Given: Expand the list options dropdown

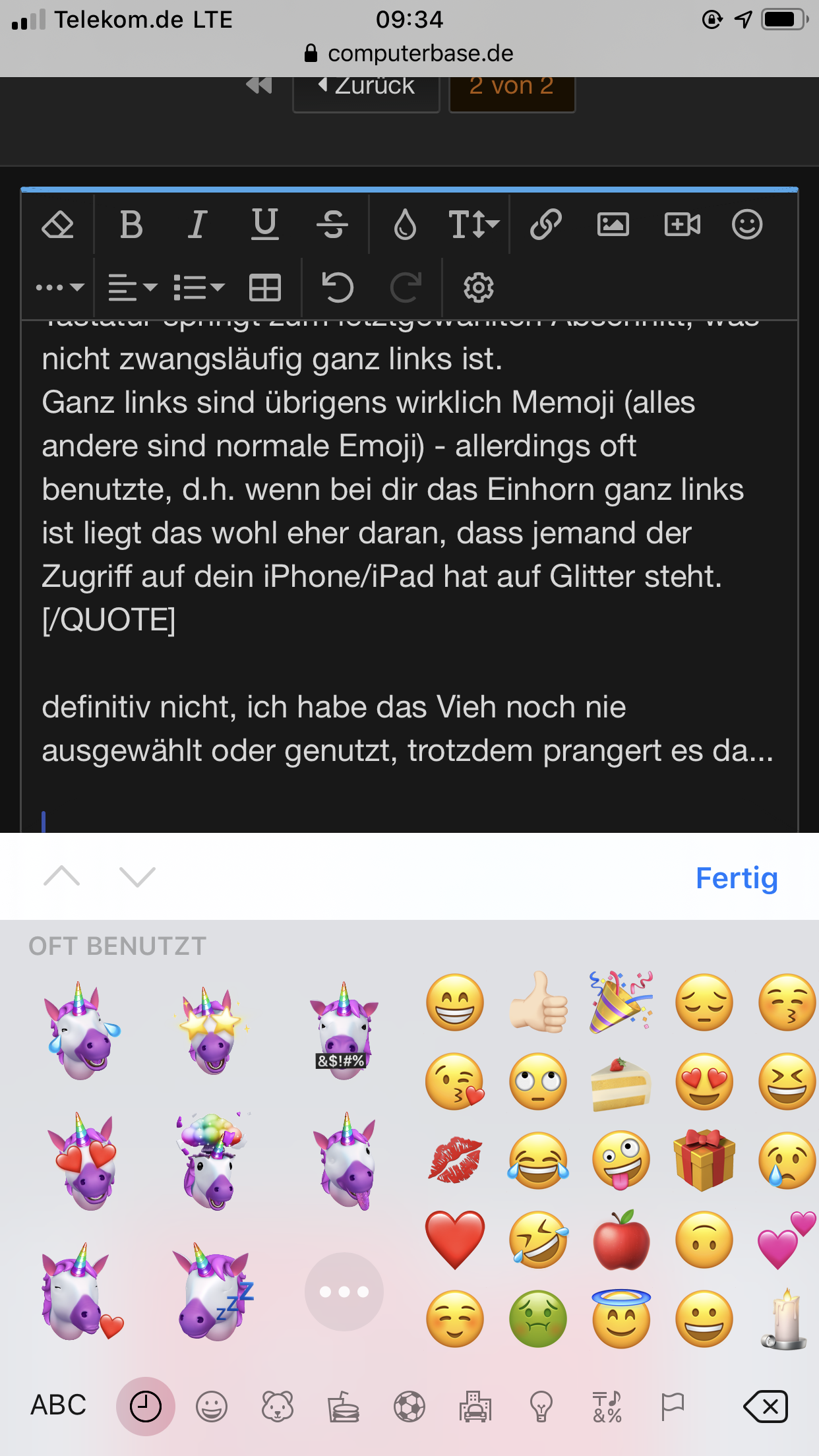Looking at the screenshot, I should coord(199,288).
